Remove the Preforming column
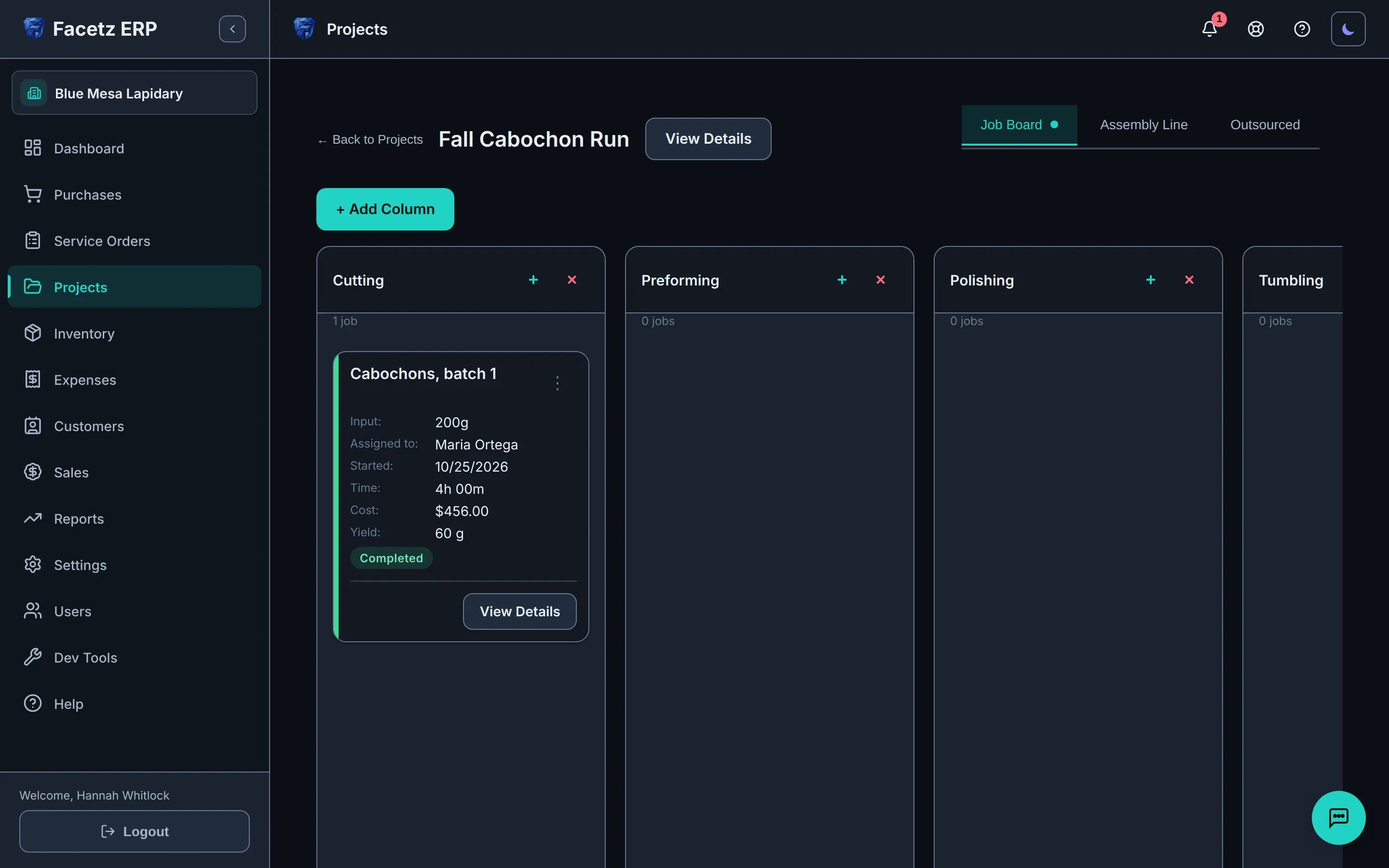The width and height of the screenshot is (1389, 868). pyautogui.click(x=881, y=280)
